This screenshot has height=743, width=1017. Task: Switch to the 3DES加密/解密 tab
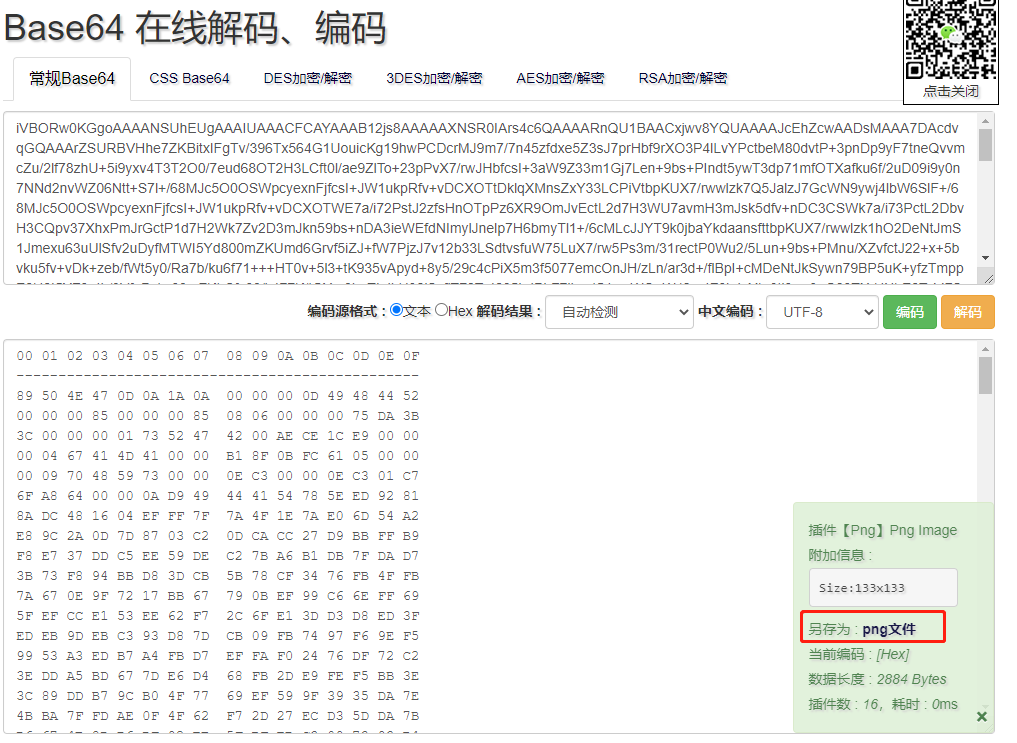point(434,78)
